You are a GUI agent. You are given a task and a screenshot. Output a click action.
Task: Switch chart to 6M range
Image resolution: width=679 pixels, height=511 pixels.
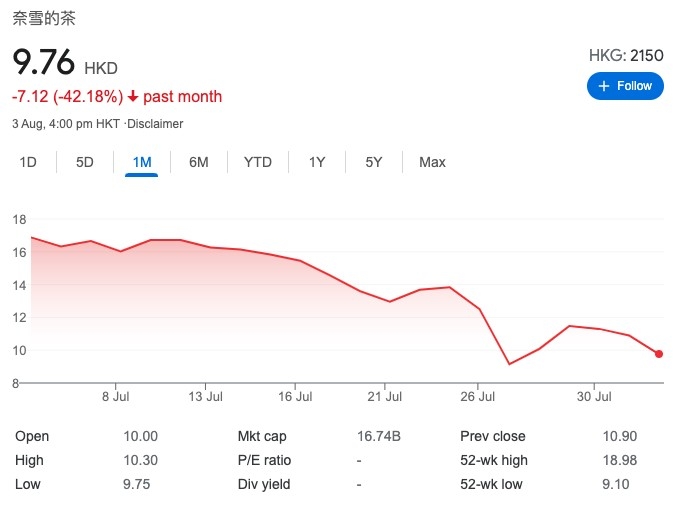(199, 162)
